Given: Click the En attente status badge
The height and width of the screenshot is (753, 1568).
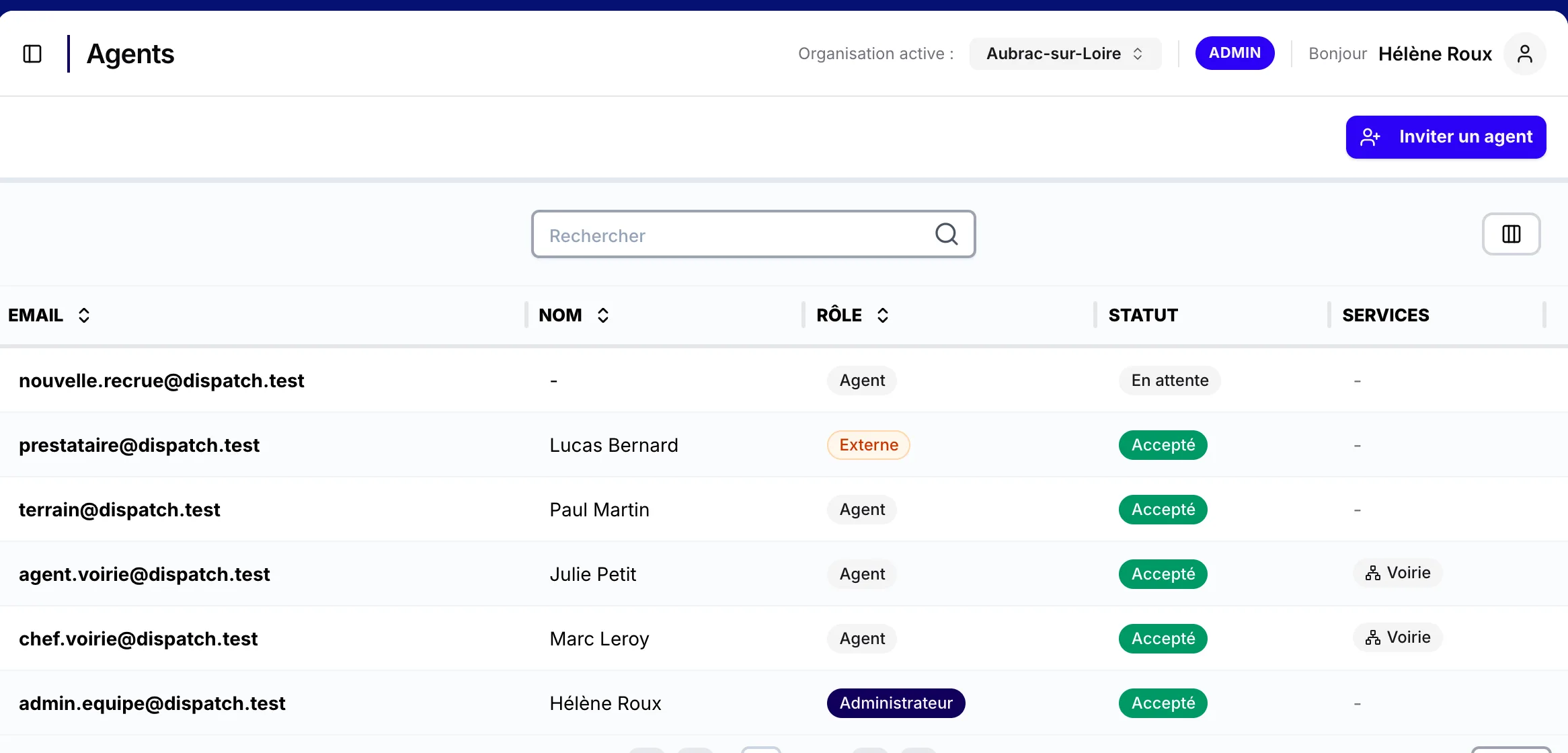Looking at the screenshot, I should coord(1170,381).
